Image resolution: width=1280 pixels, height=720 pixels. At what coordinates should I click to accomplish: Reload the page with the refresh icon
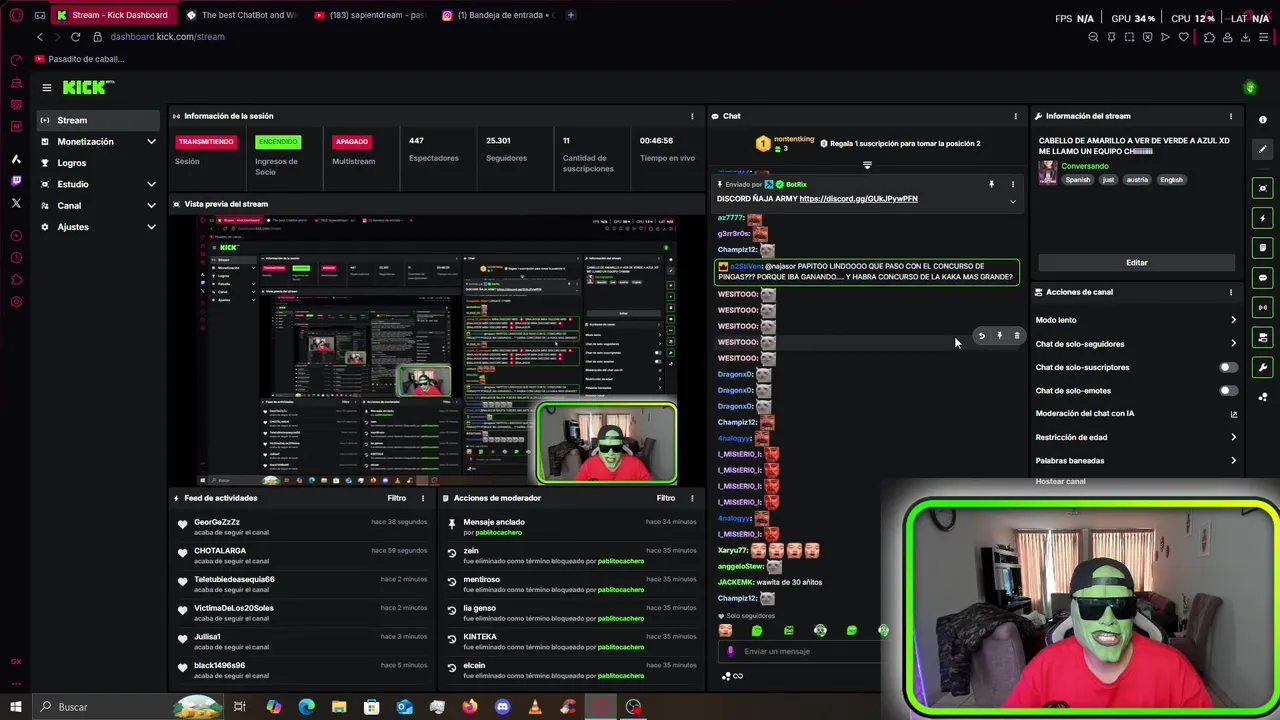(75, 37)
